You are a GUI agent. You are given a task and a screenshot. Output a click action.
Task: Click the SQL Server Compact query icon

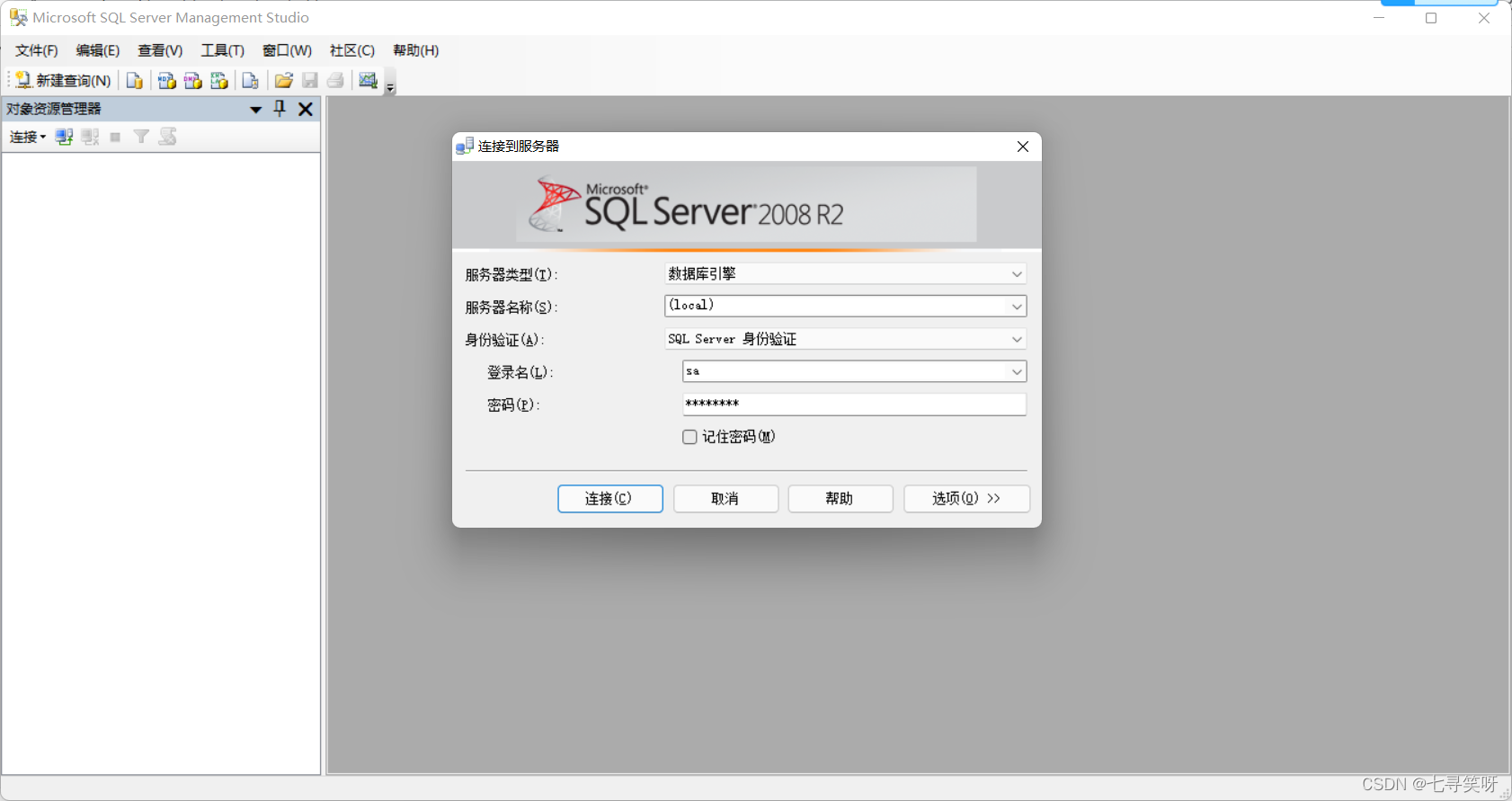pos(250,81)
